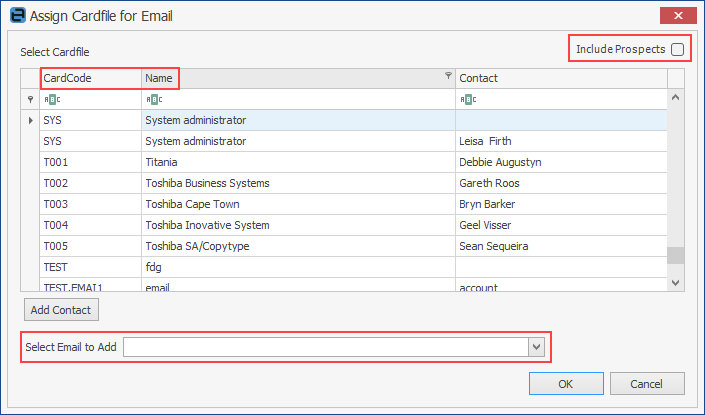This screenshot has height=415, width=705.
Task: Click the filter row pin icon
Action: (30, 99)
